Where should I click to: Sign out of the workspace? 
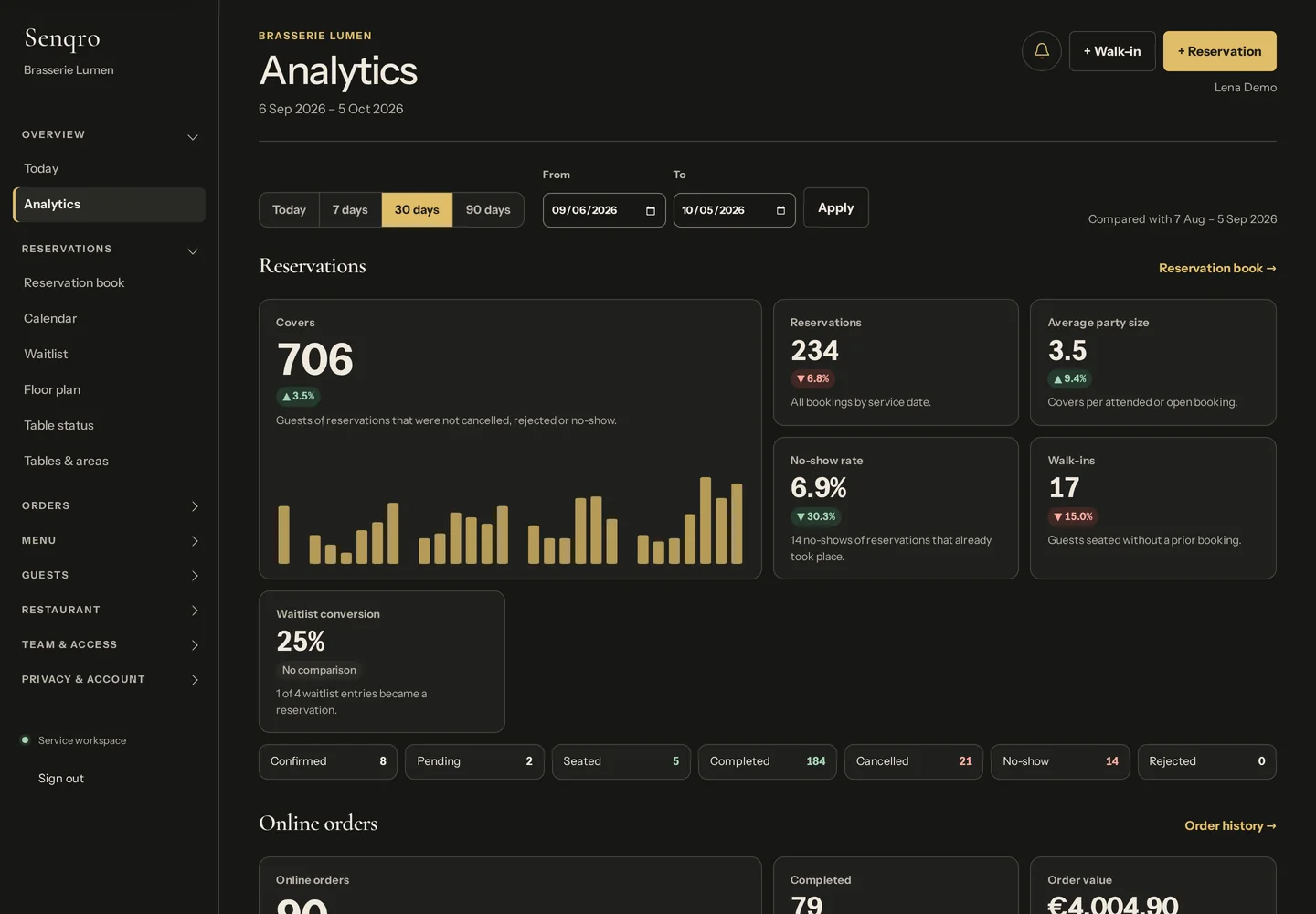tap(61, 779)
